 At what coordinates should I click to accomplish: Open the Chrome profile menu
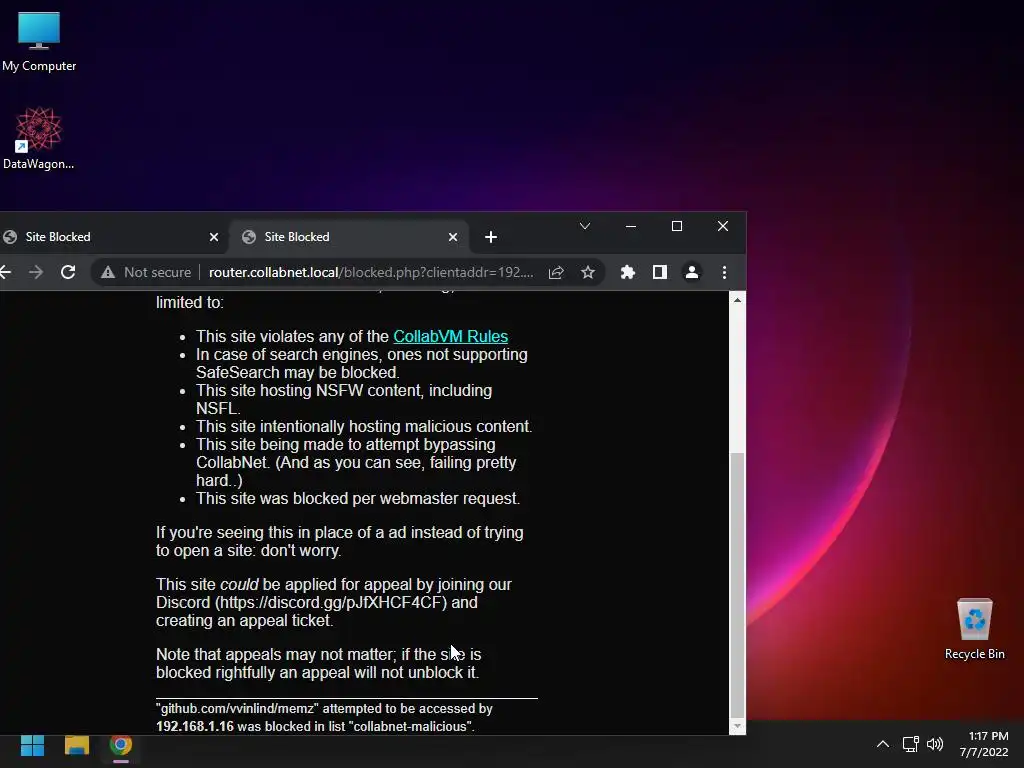tap(692, 272)
